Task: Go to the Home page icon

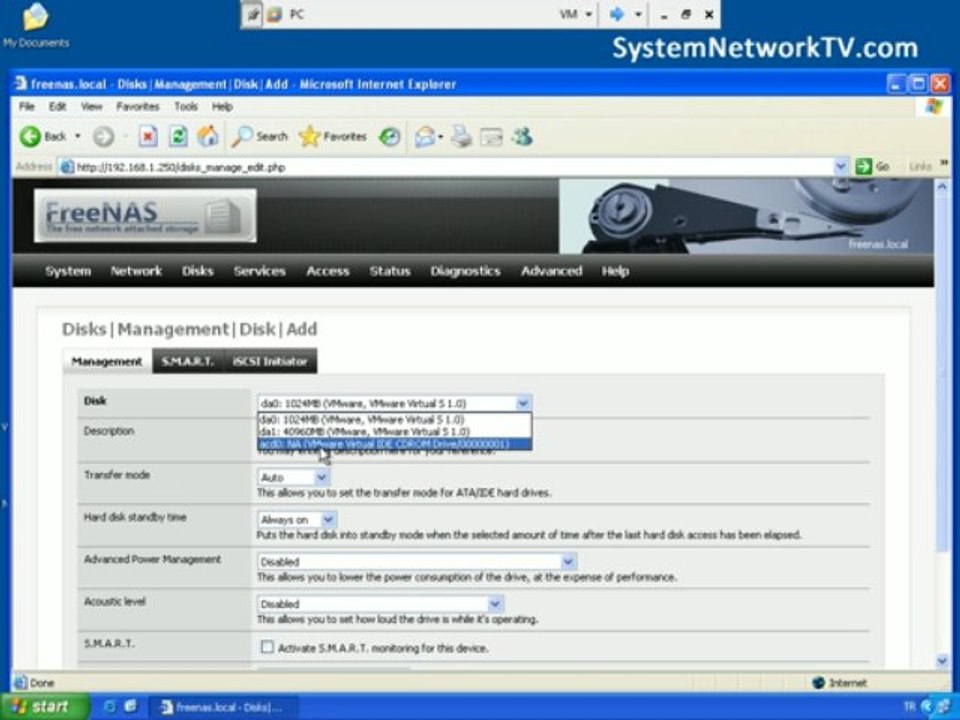Action: pos(208,137)
